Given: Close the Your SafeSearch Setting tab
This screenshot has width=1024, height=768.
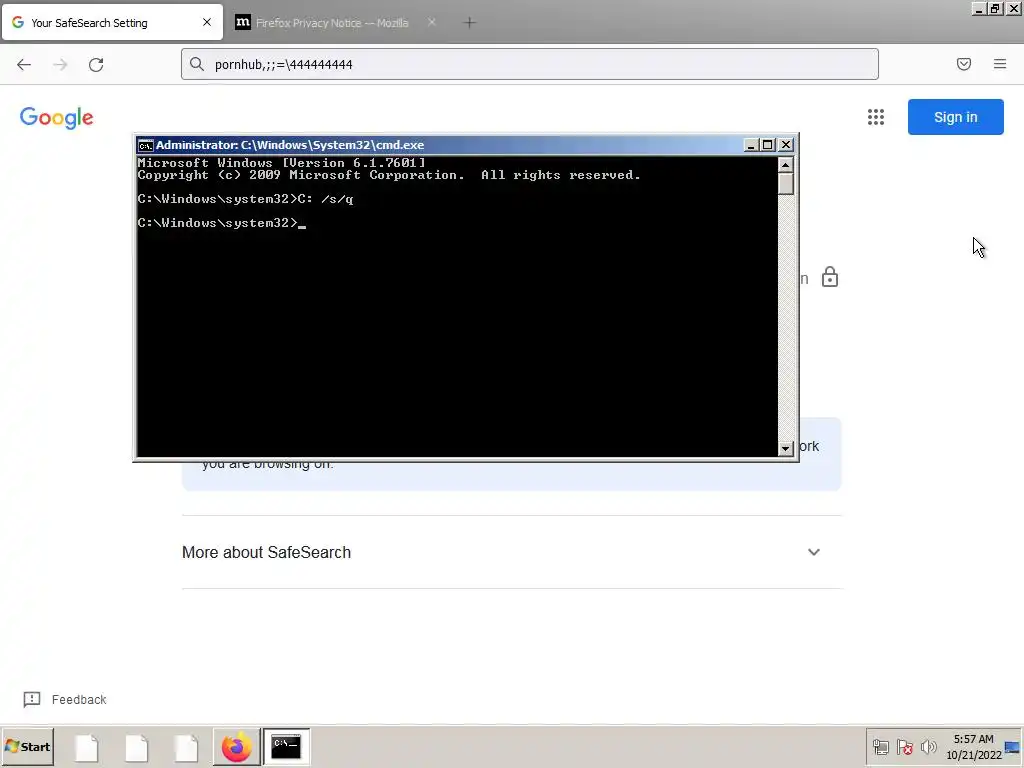Looking at the screenshot, I should (x=206, y=22).
